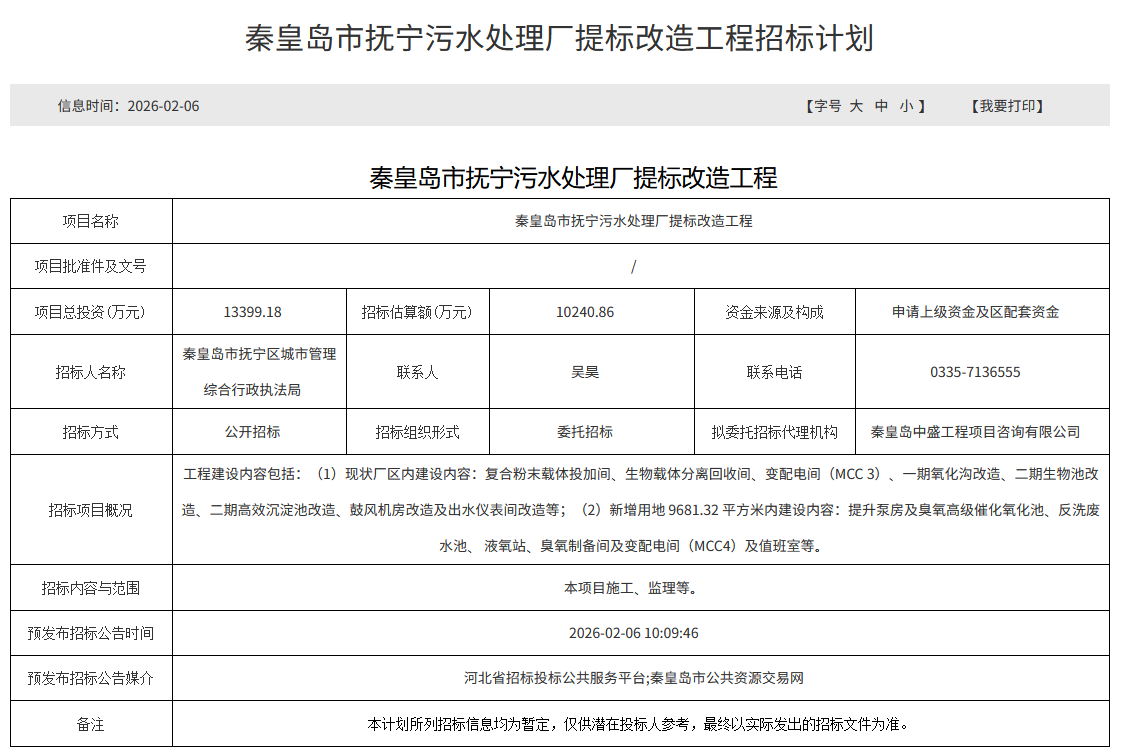Click the announcement media platform text
1121x753 pixels.
(x=634, y=678)
